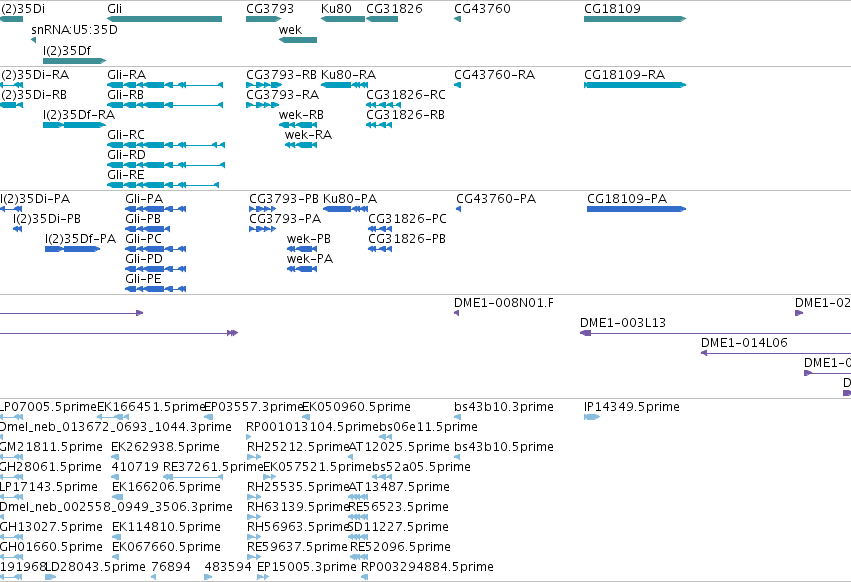
Task: Click the l(2)35Df-RA transcript label
Action: coord(79,115)
